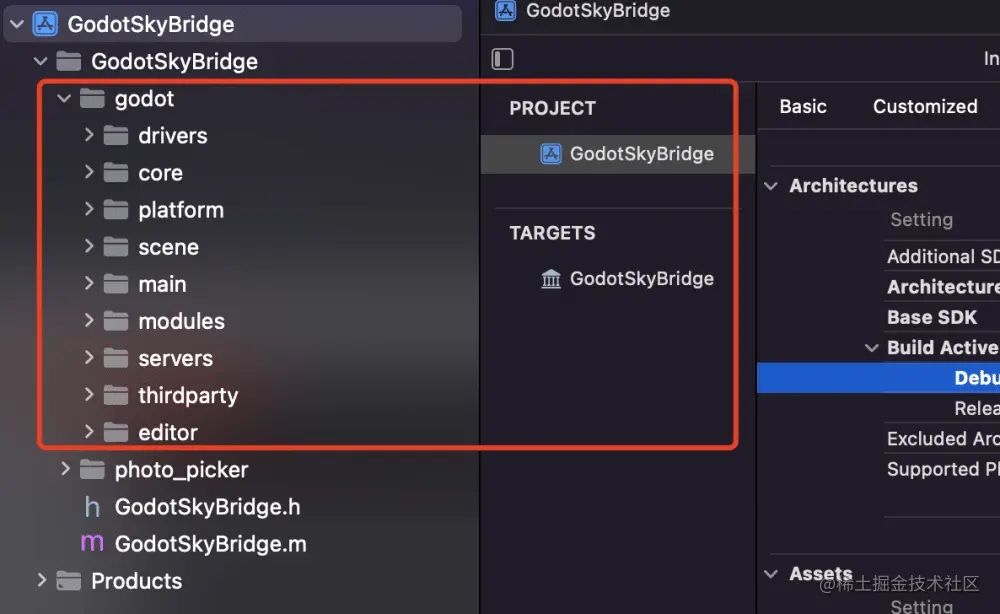Click project icon under PROJECT section
The width and height of the screenshot is (1000, 614).
[551, 154]
